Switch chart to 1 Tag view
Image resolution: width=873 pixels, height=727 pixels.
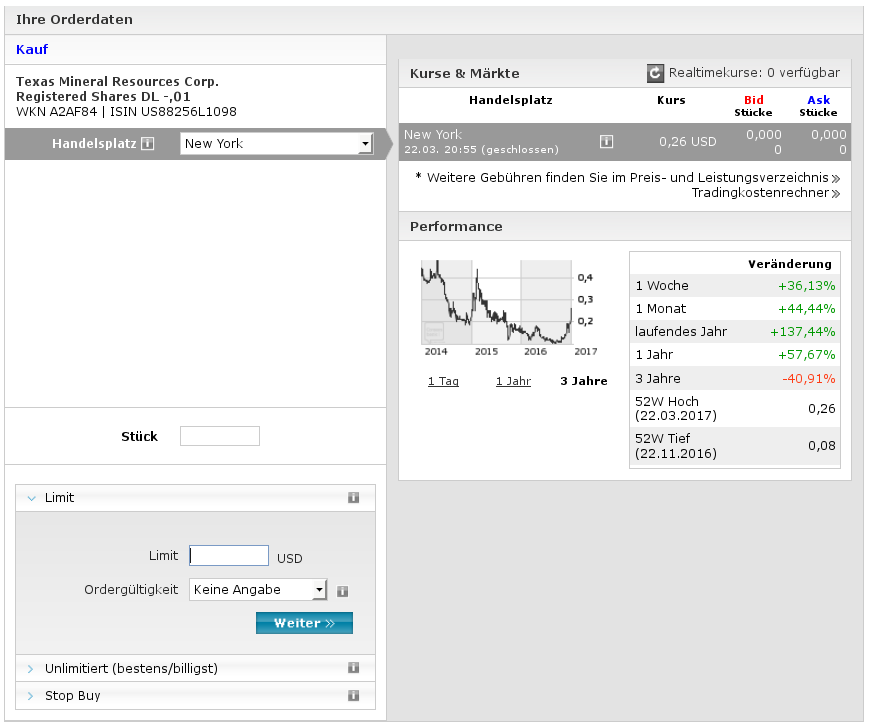tap(443, 381)
